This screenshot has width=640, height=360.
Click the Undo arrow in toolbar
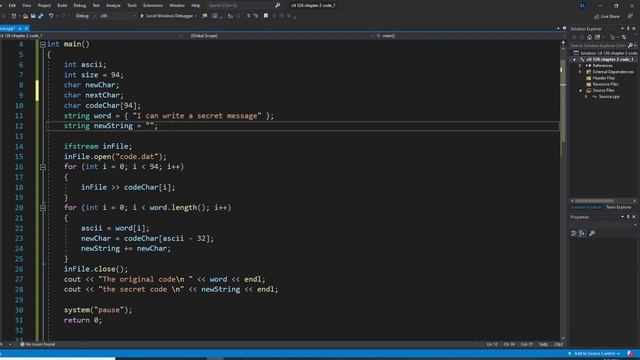click(51, 16)
